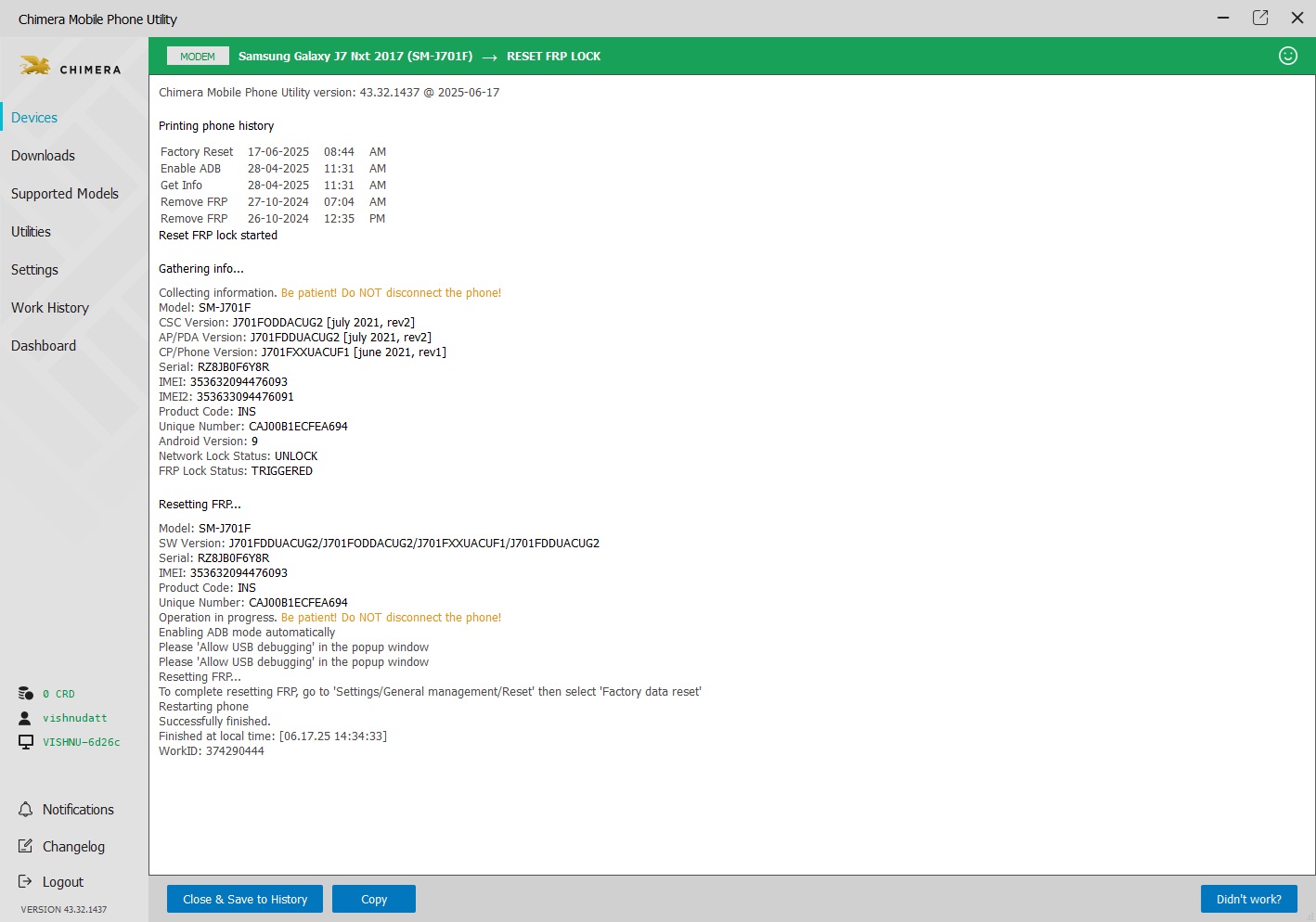Click the CSC Version line

(287, 323)
